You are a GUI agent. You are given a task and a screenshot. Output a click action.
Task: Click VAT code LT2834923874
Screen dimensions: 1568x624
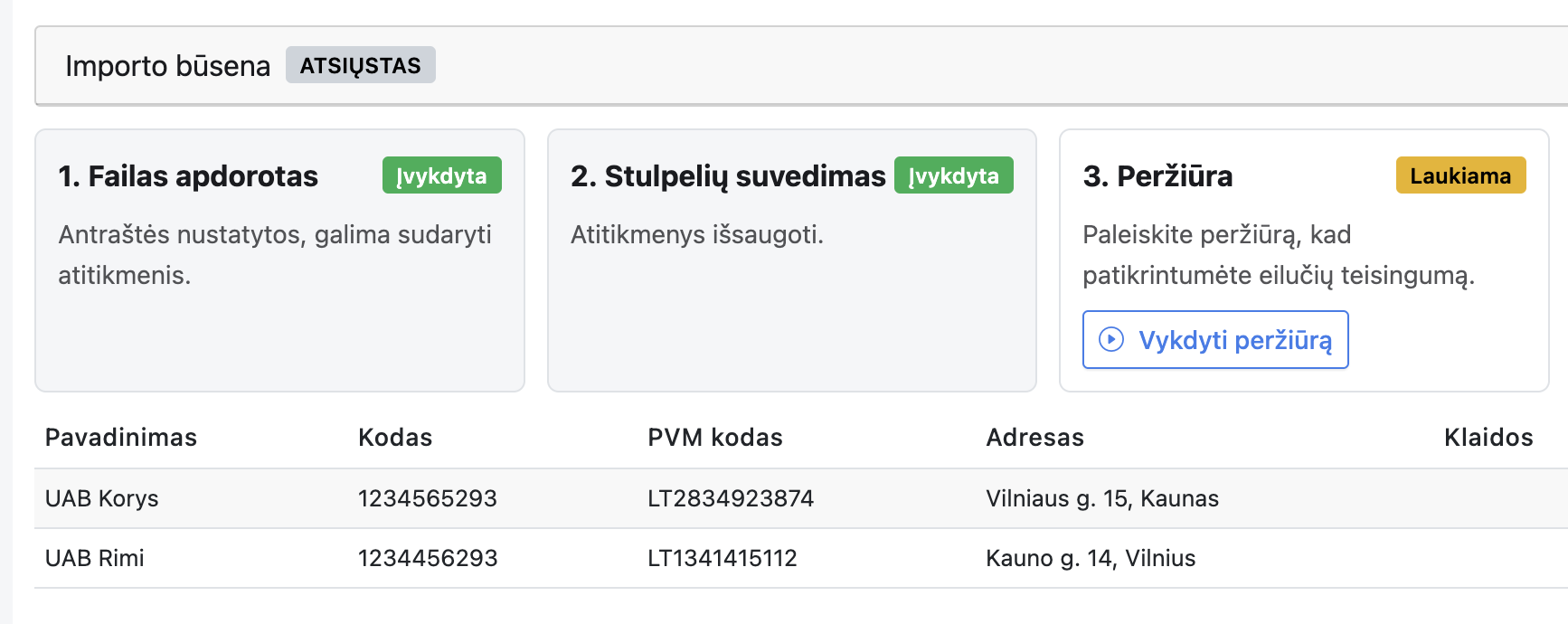pos(730,498)
